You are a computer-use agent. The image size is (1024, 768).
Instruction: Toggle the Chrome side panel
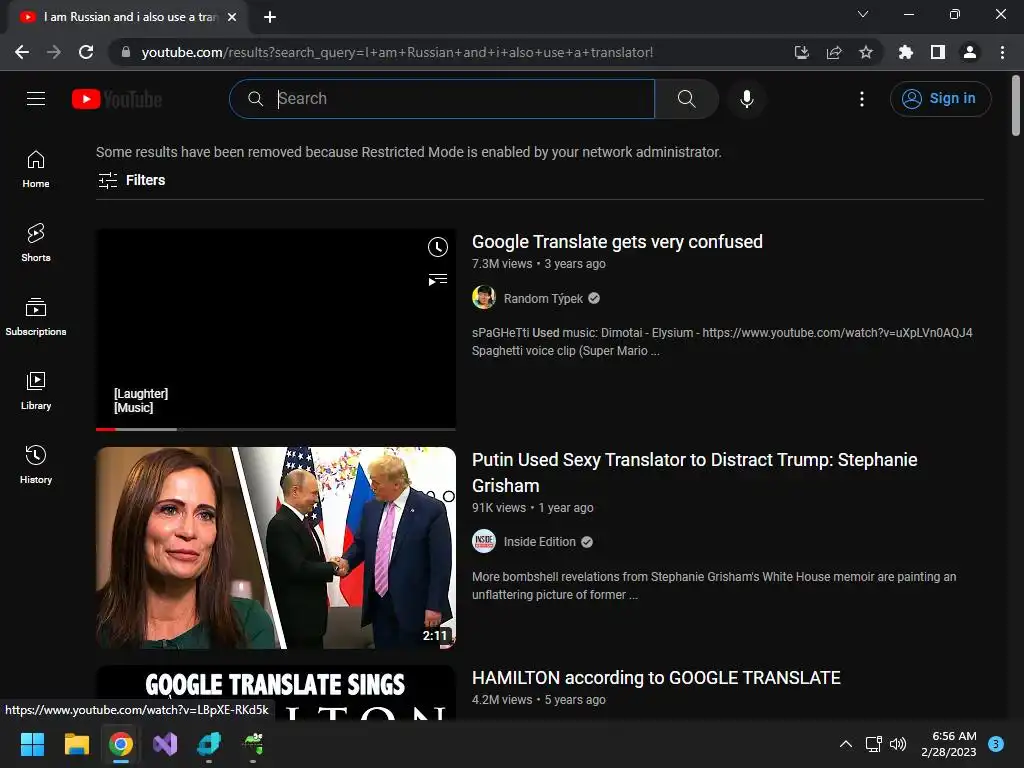pos(938,52)
